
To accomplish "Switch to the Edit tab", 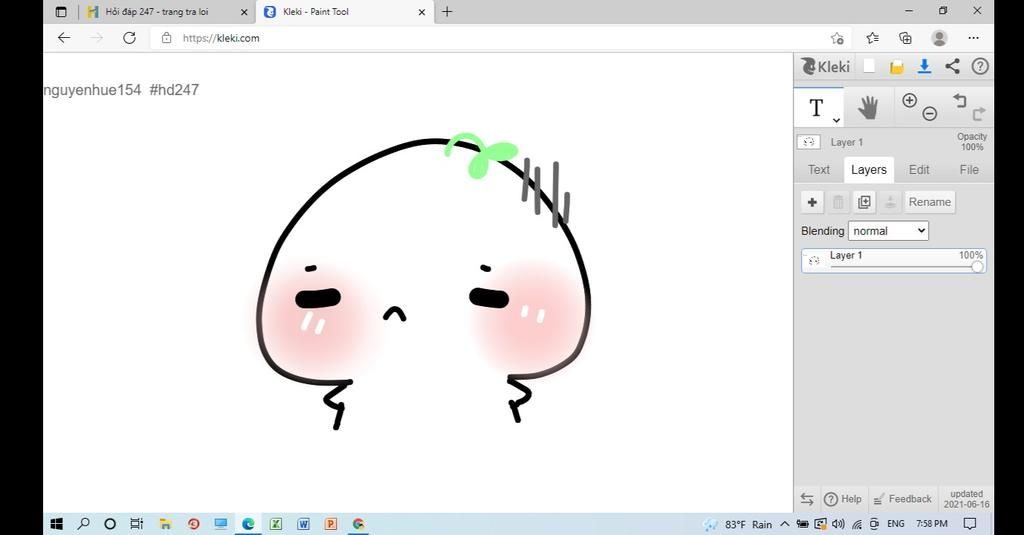I will [x=919, y=170].
